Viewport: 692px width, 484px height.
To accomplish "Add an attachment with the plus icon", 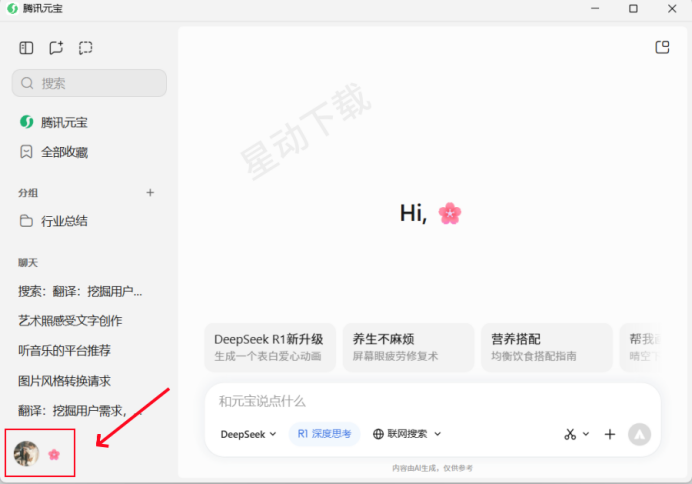I will click(x=609, y=434).
